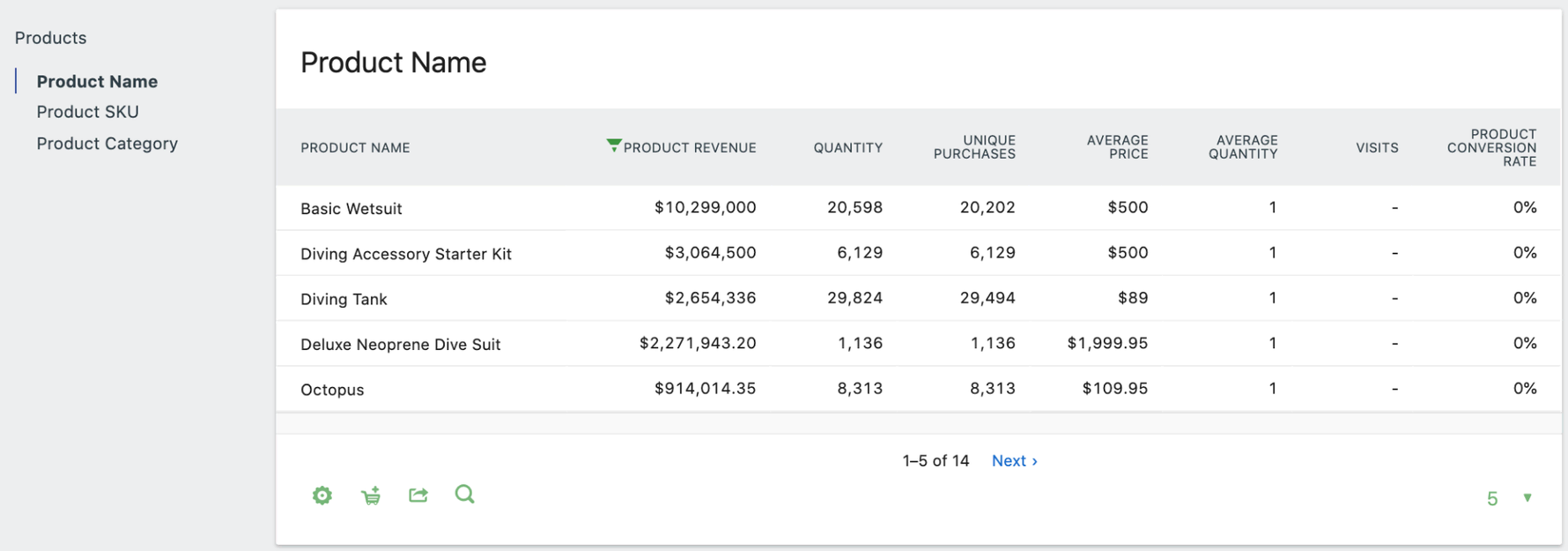This screenshot has width=1568, height=551.
Task: Open the Product Name report in sidebar
Action: coord(97,81)
